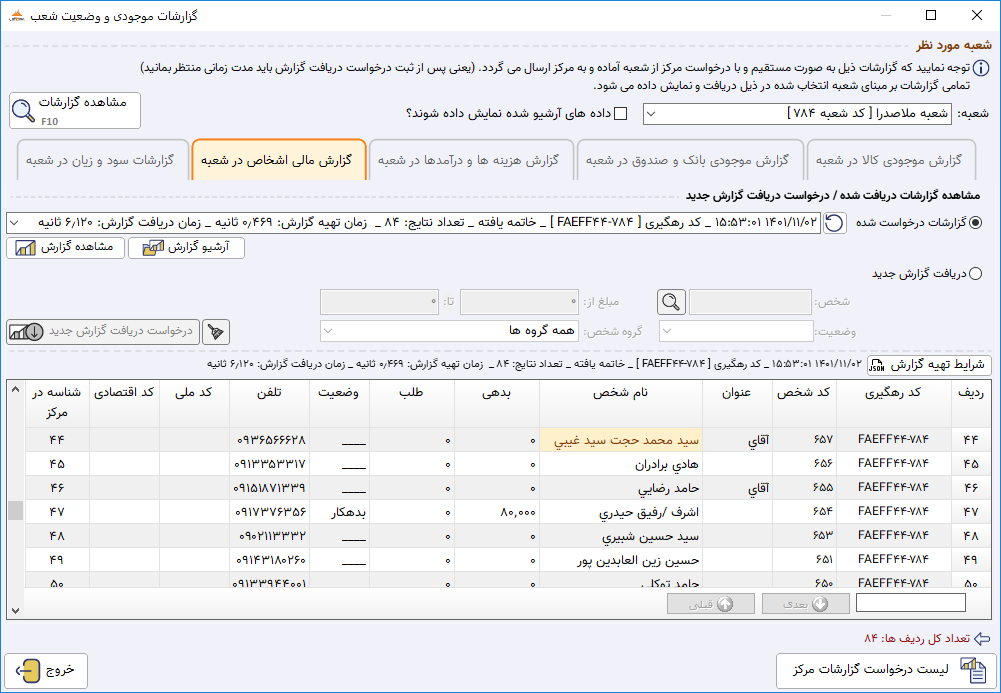Toggle archived data display checkbox
This screenshot has height=693, width=1001.
point(620,114)
